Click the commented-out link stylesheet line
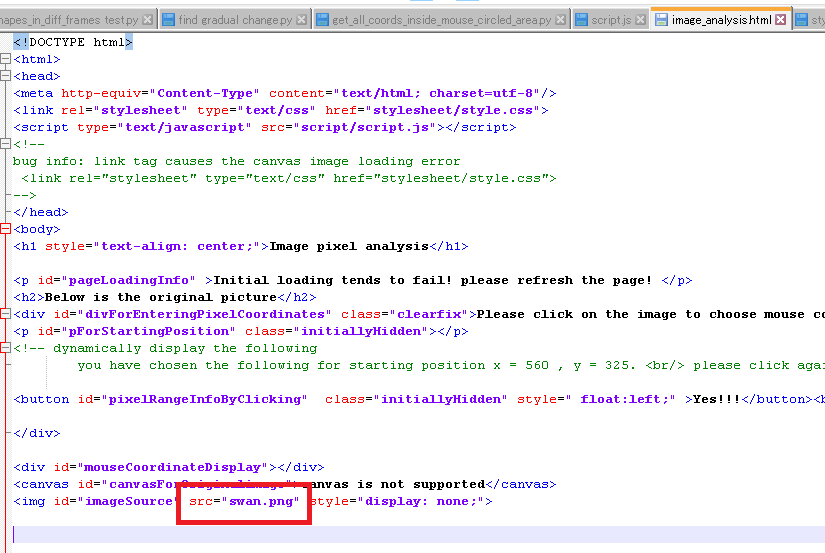The height and width of the screenshot is (553, 825). point(289,178)
